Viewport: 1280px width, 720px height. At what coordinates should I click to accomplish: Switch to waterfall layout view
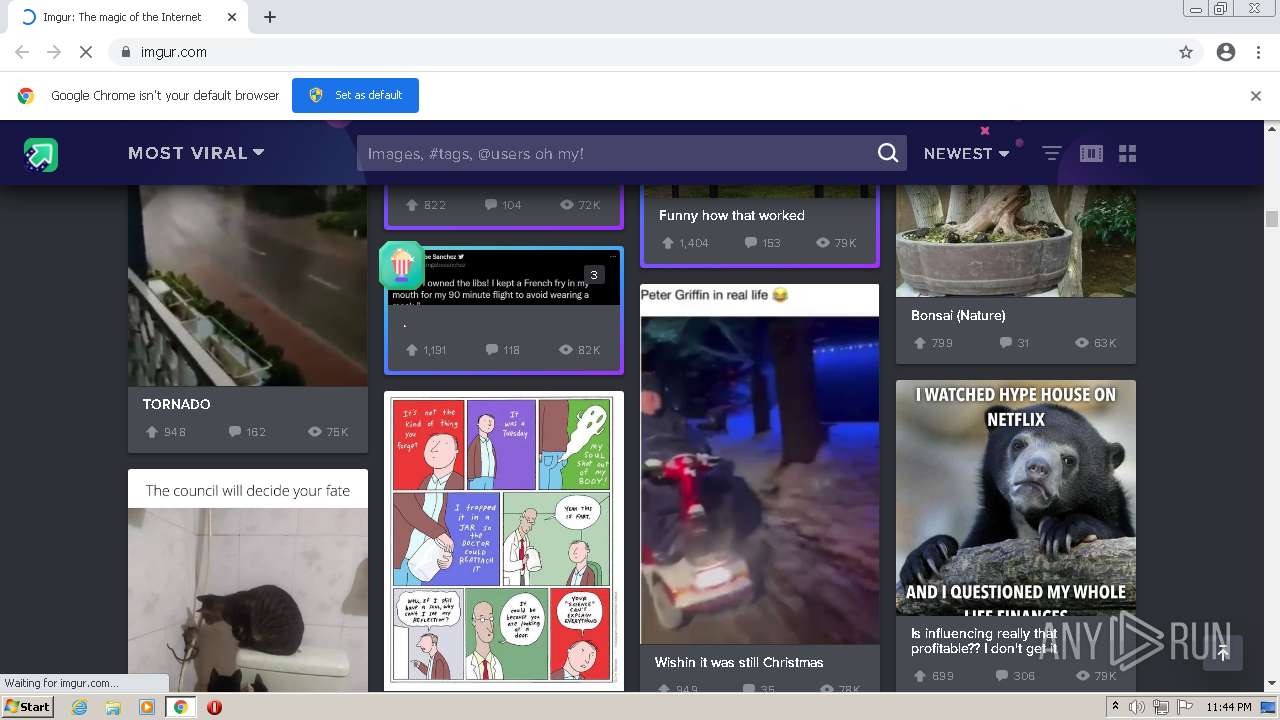(1091, 153)
